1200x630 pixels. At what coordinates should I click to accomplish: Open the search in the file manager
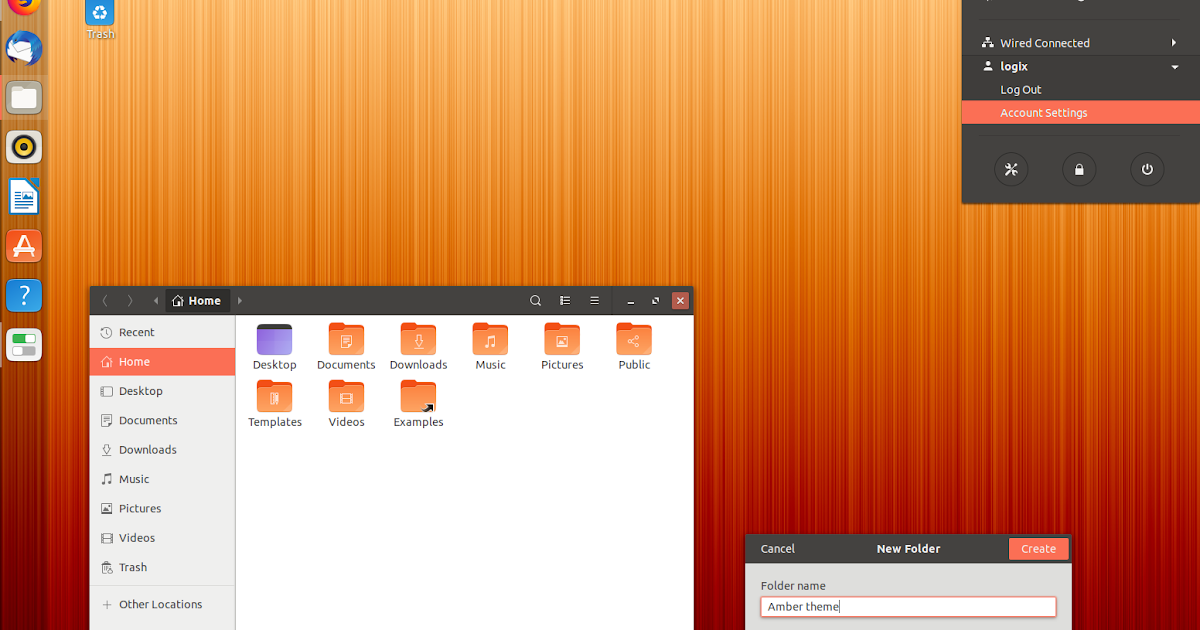(x=535, y=300)
